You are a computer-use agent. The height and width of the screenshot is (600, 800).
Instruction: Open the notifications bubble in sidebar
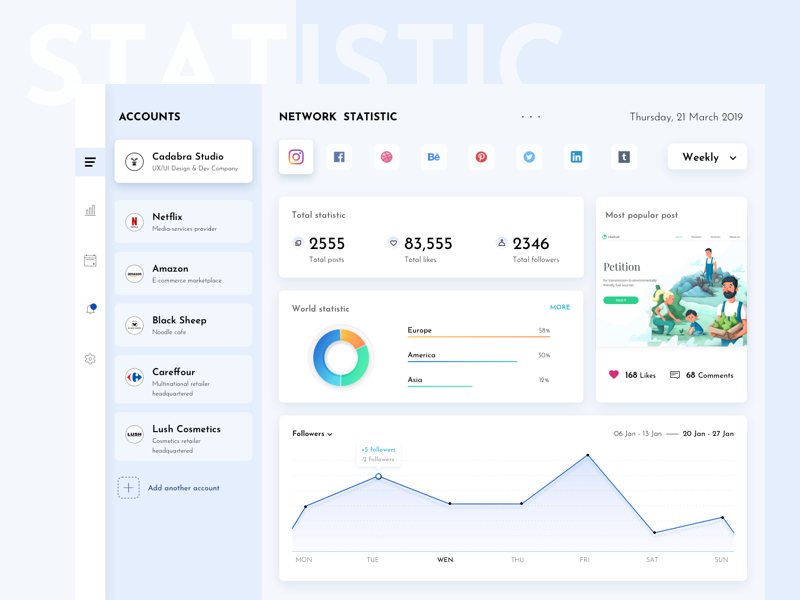90,309
